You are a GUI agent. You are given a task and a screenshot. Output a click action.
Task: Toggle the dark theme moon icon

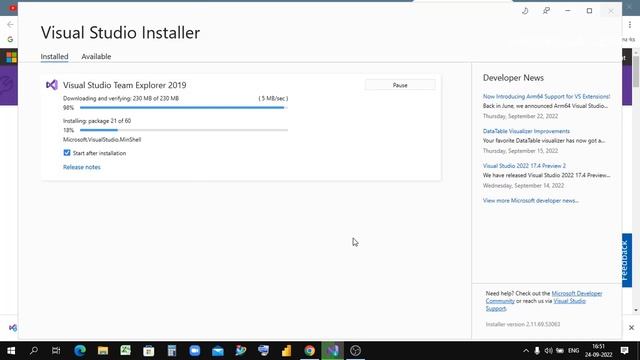click(525, 11)
